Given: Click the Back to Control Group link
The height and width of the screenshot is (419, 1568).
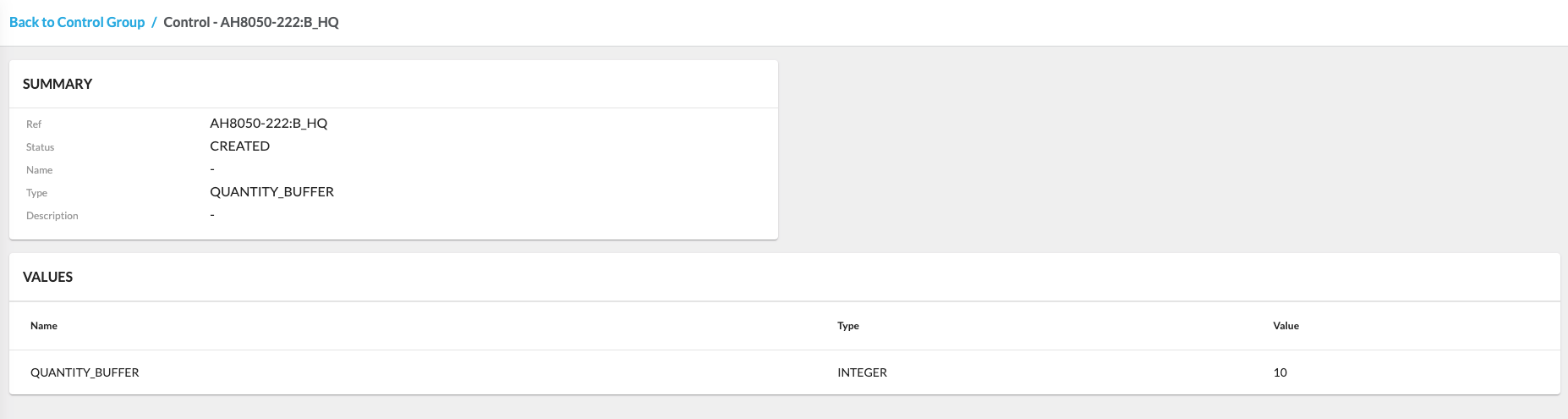Looking at the screenshot, I should click(77, 22).
